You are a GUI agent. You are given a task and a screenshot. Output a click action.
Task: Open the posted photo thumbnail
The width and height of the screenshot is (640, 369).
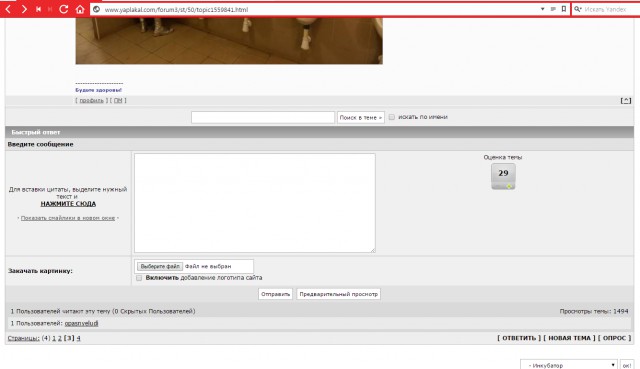coord(229,41)
